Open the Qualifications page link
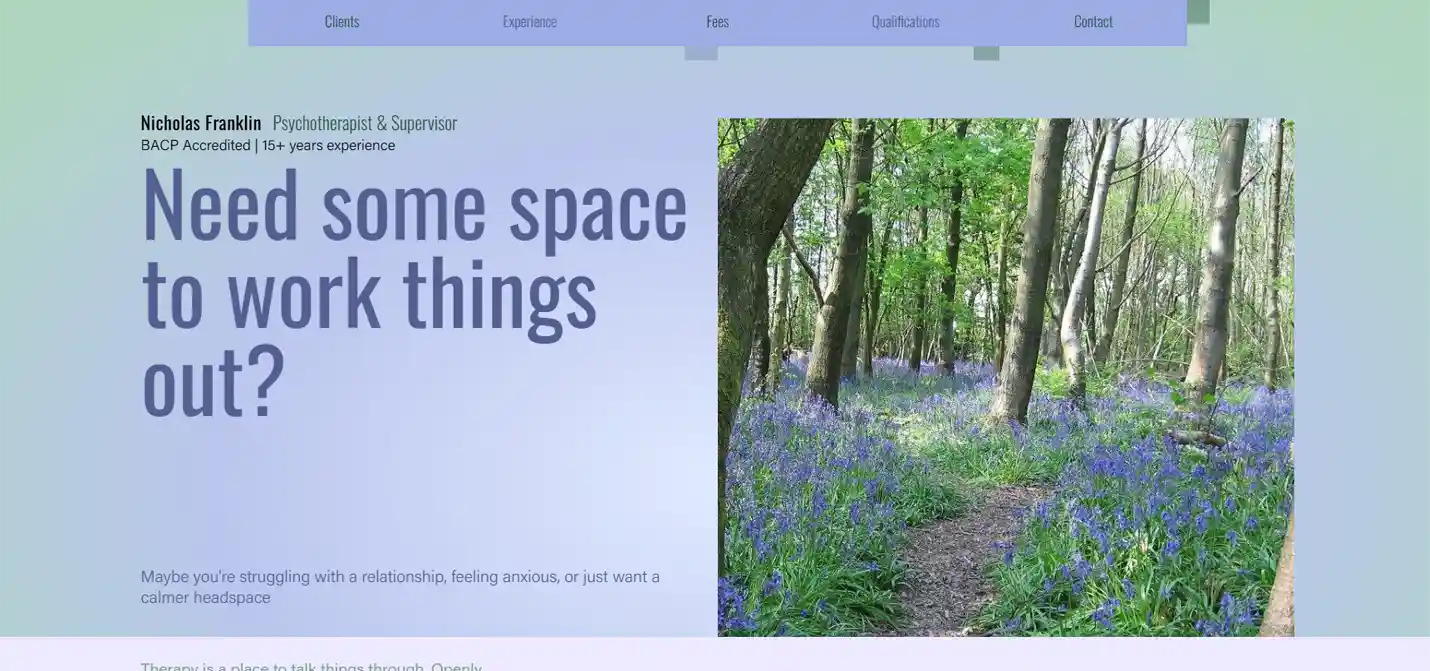This screenshot has width=1430, height=671. (x=905, y=21)
